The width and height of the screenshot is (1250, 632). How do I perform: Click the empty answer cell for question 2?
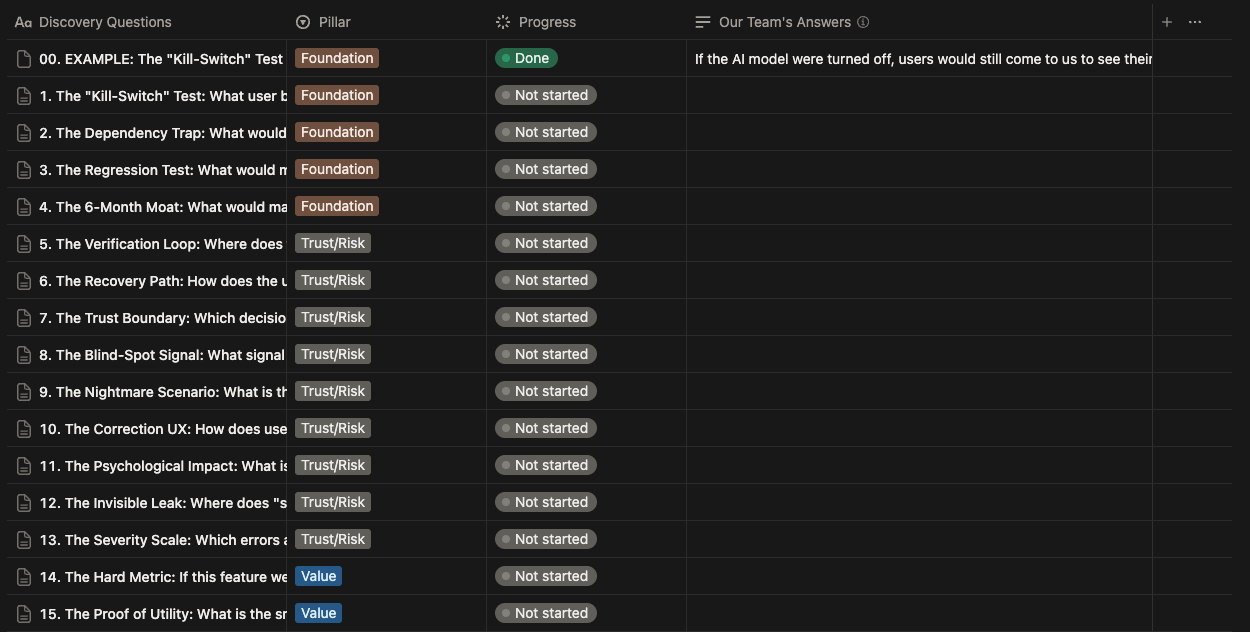pos(920,132)
